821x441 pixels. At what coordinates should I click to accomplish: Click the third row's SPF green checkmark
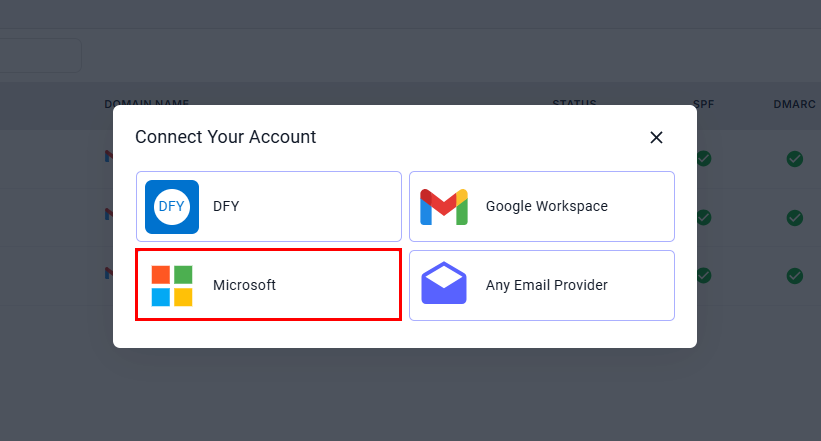tap(704, 275)
